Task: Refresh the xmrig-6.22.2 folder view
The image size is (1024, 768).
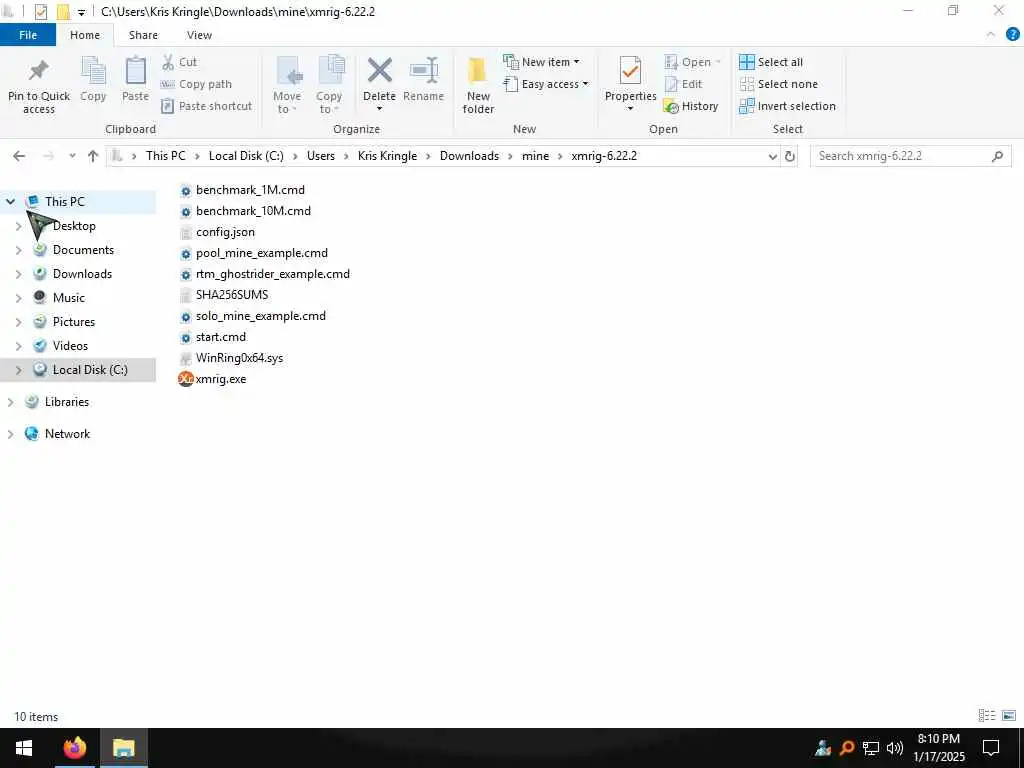Action: click(790, 156)
